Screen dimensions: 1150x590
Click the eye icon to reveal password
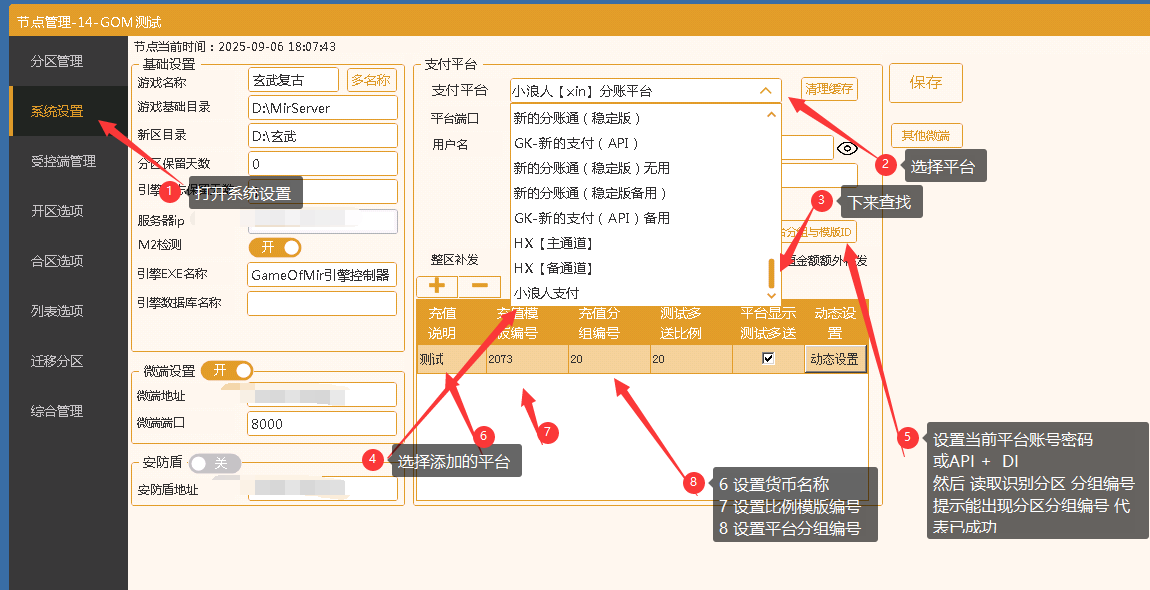click(x=847, y=146)
